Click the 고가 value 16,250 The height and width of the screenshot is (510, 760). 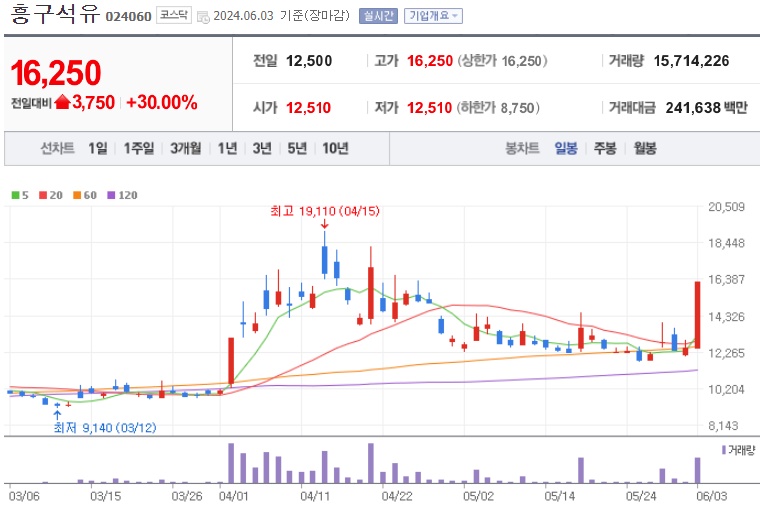pos(430,61)
